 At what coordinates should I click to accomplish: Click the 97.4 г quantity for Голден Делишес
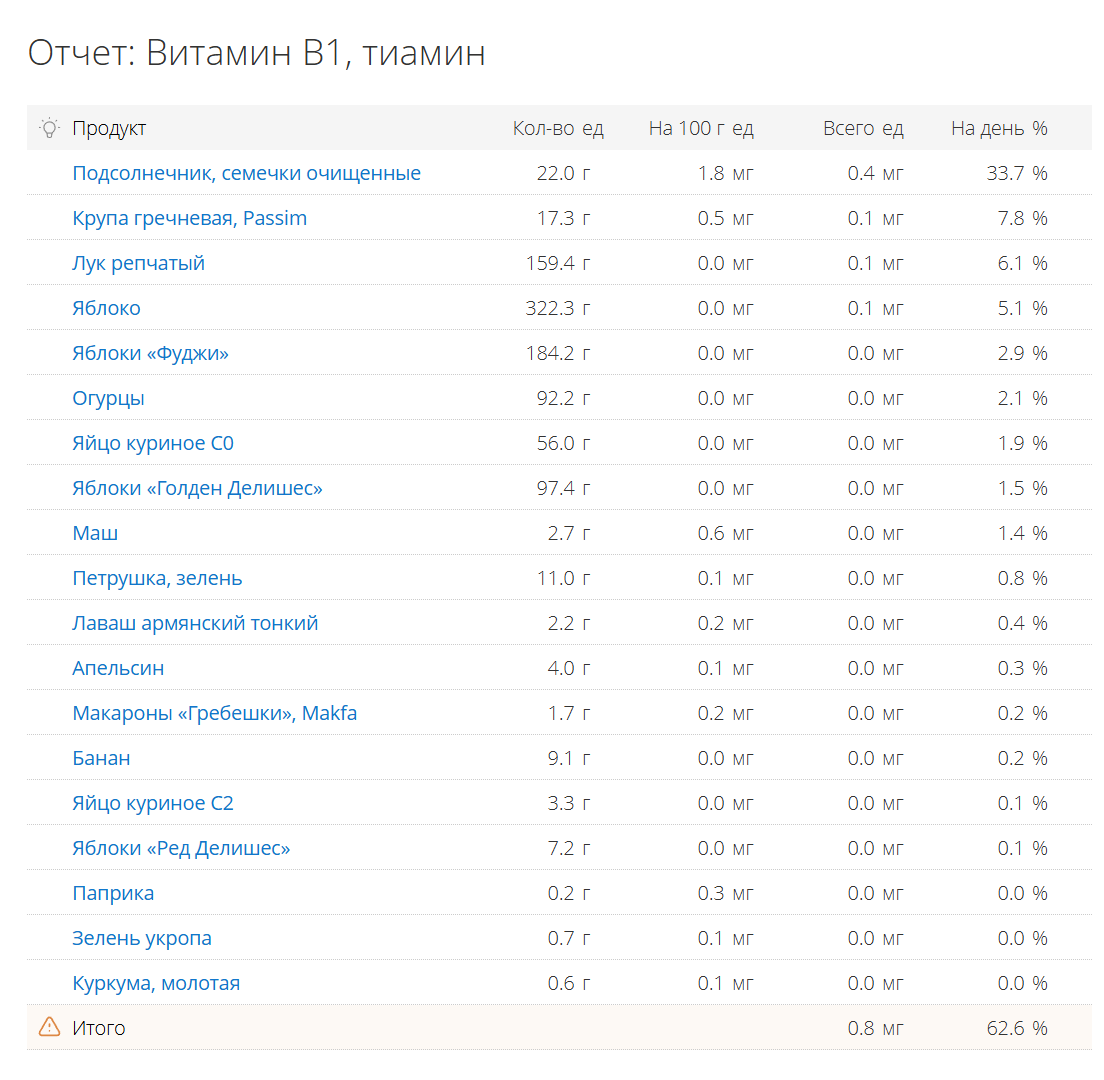point(563,489)
